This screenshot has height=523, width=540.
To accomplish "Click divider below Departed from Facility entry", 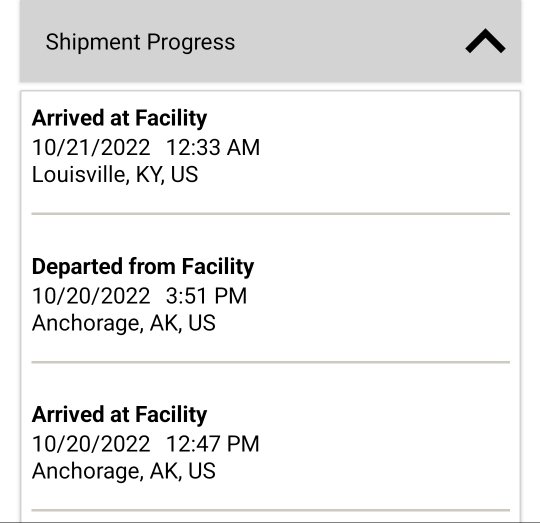I will [x=271, y=362].
